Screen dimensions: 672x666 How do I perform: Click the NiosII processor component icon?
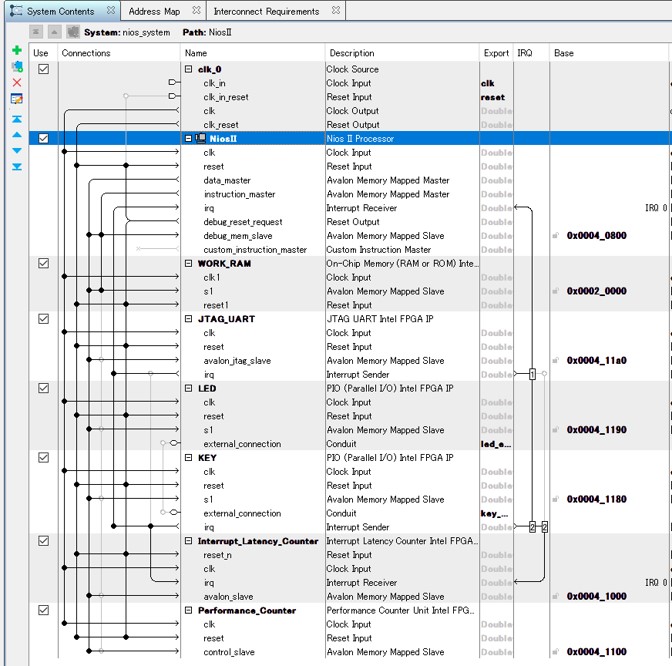click(200, 138)
